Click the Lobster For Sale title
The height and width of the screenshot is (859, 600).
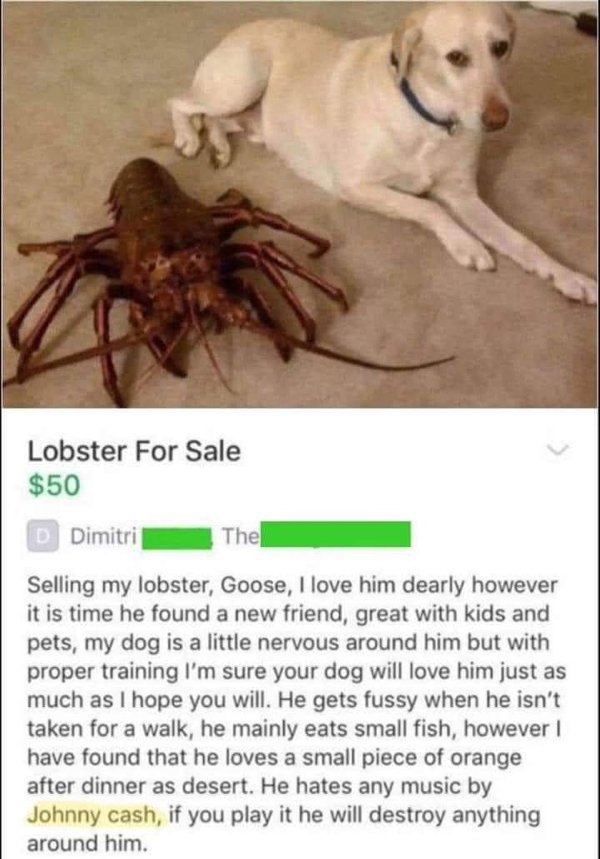pyautogui.click(x=134, y=451)
